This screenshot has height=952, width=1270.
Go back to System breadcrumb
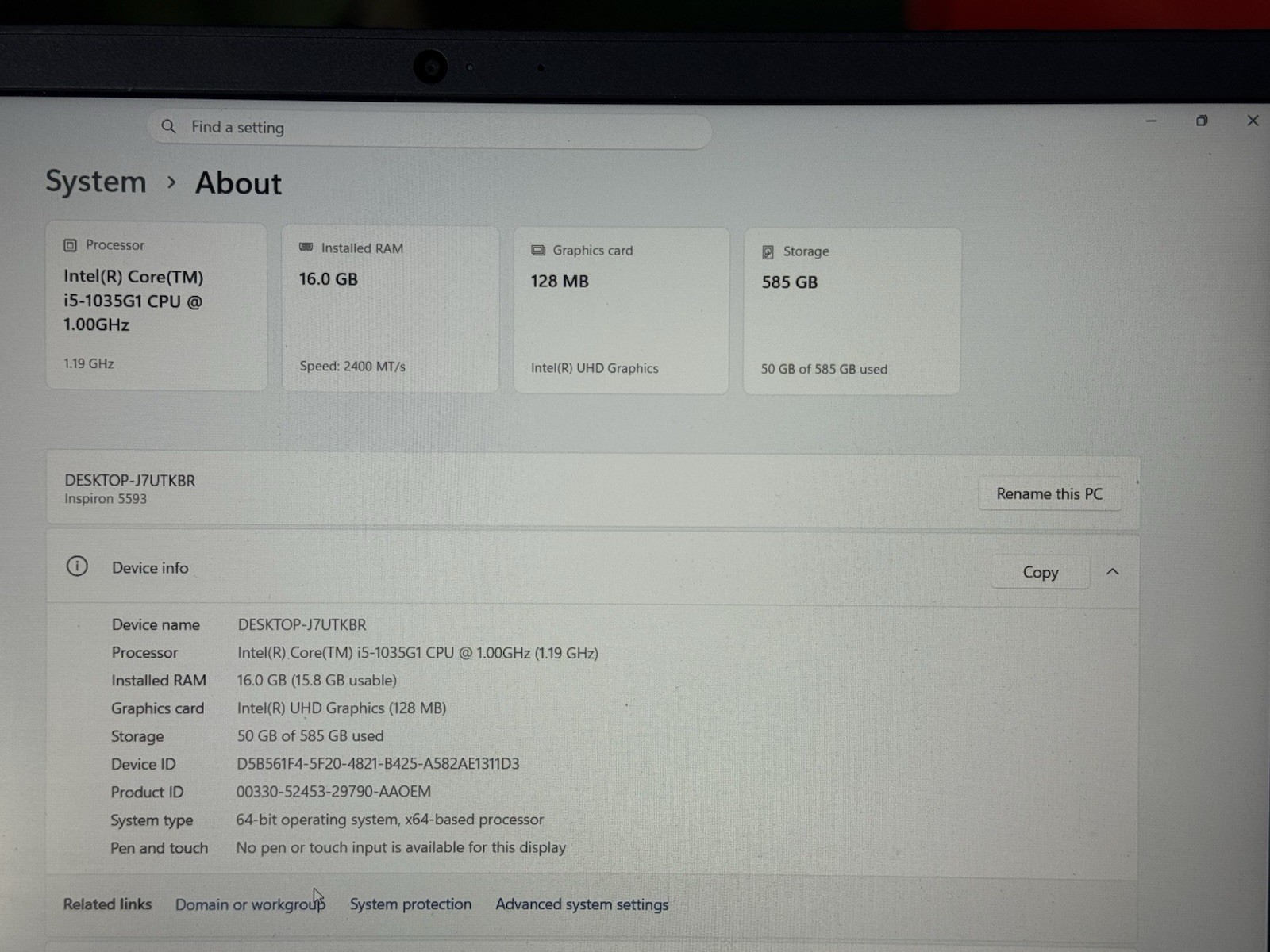click(96, 182)
